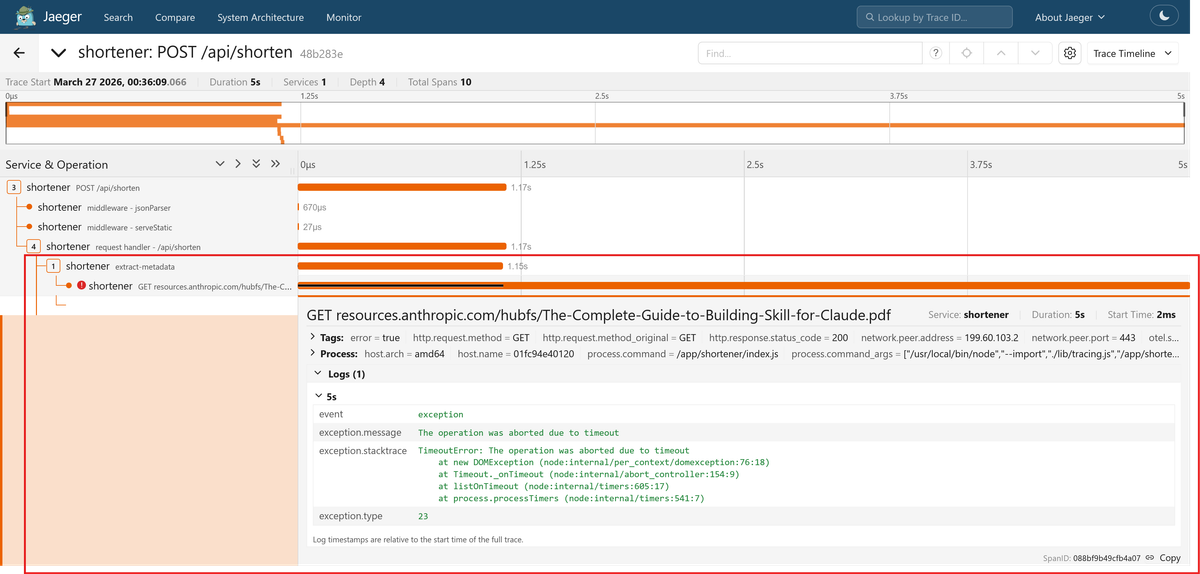Click the exception.message value text

518,433
